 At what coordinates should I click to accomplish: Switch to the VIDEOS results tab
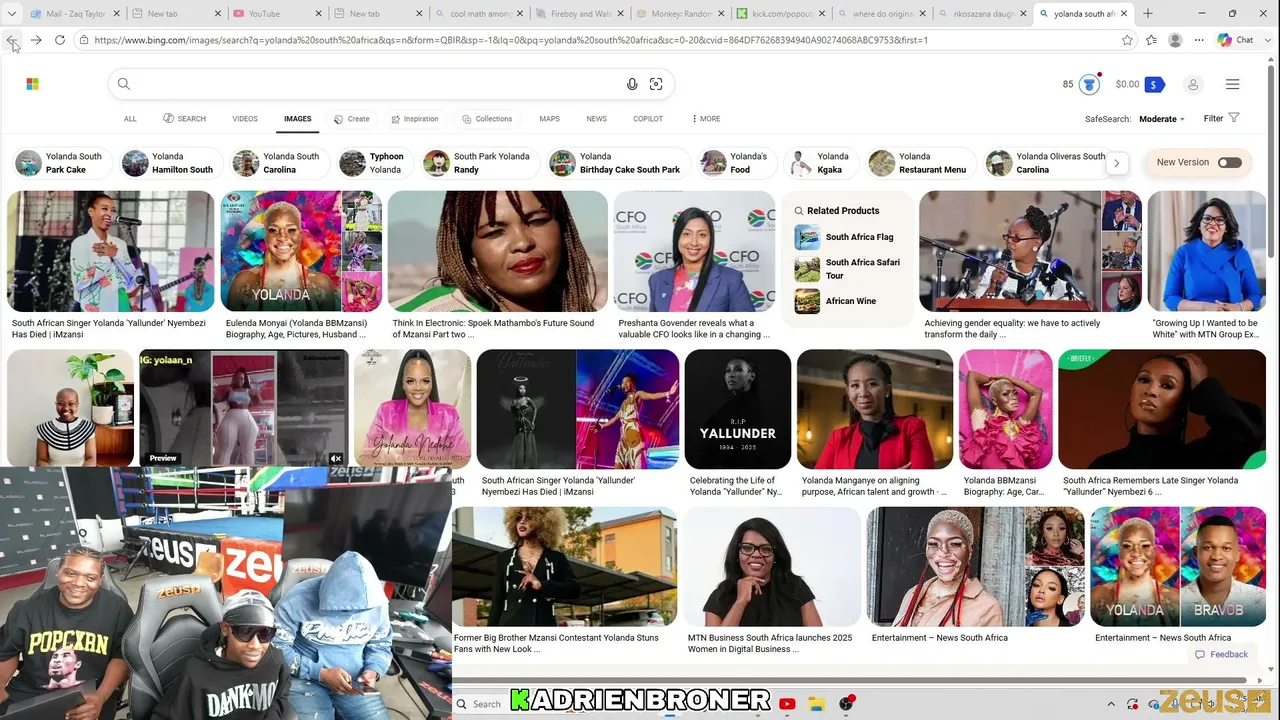tap(245, 119)
